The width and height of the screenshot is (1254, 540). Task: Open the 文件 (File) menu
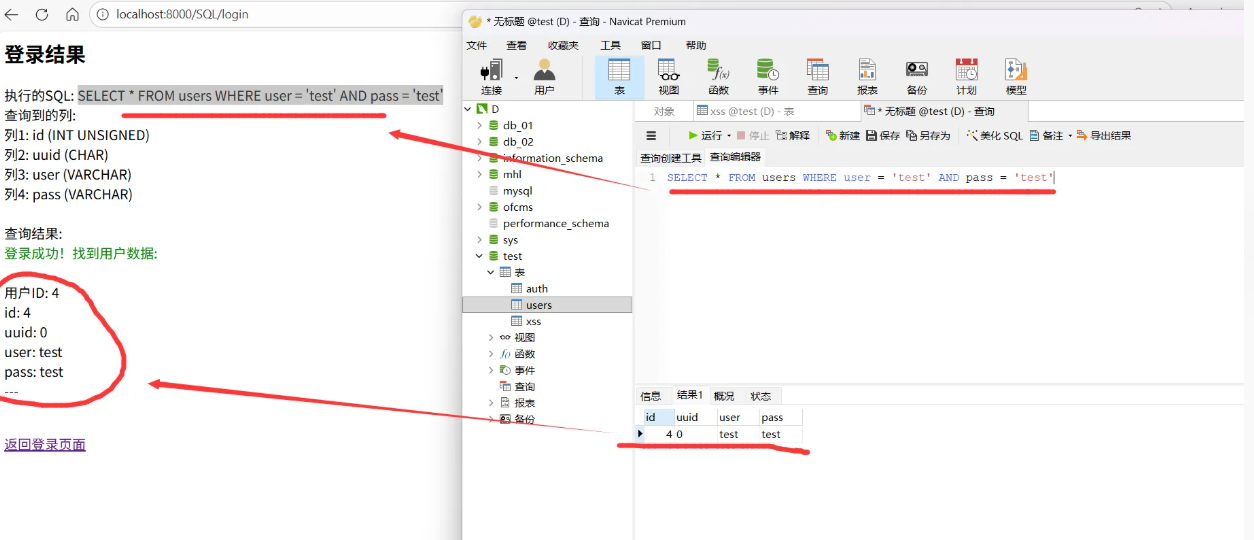(x=477, y=45)
